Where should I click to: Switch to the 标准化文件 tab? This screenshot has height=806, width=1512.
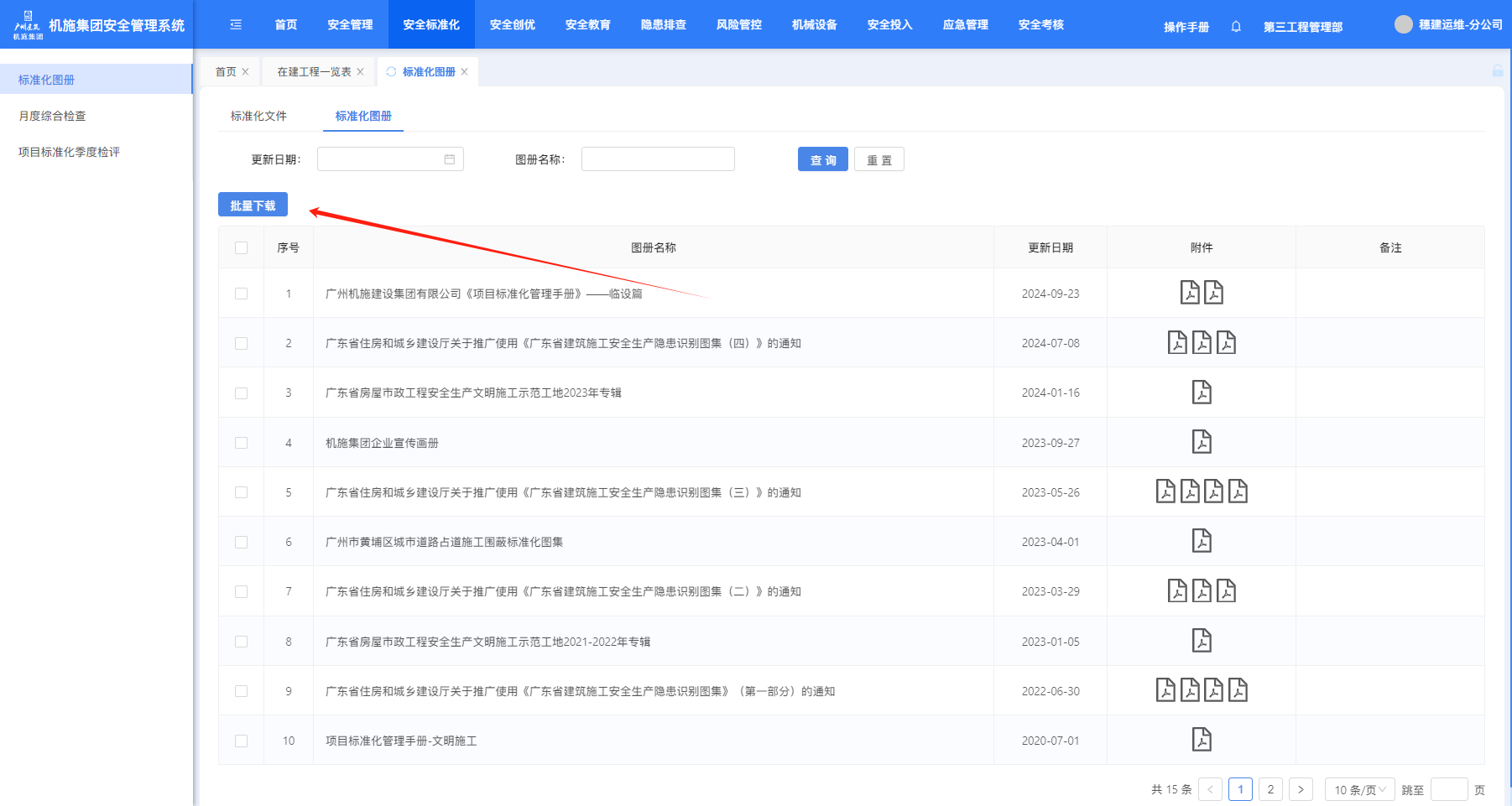click(x=258, y=116)
